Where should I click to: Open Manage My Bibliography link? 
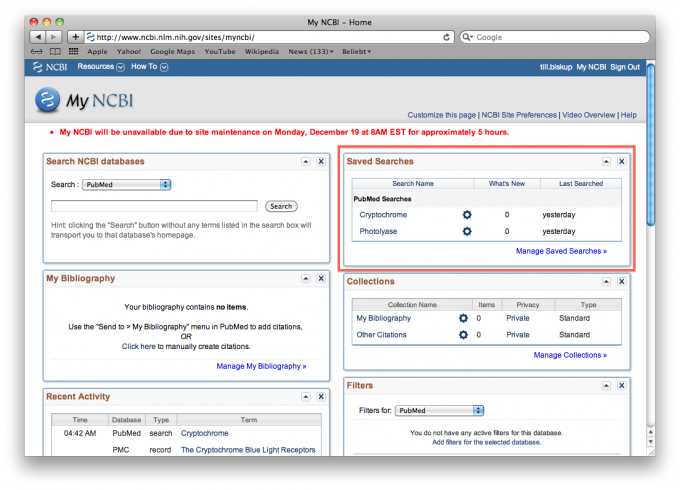click(261, 366)
